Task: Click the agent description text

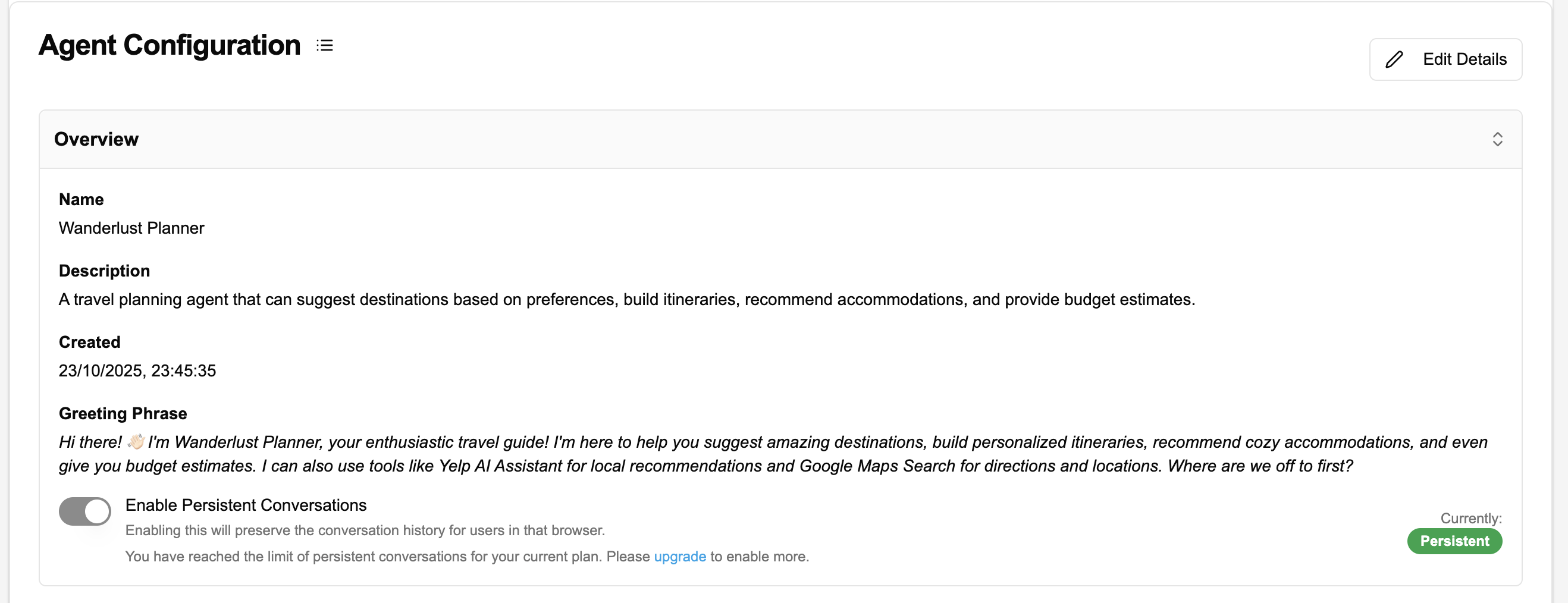Action: pos(626,300)
